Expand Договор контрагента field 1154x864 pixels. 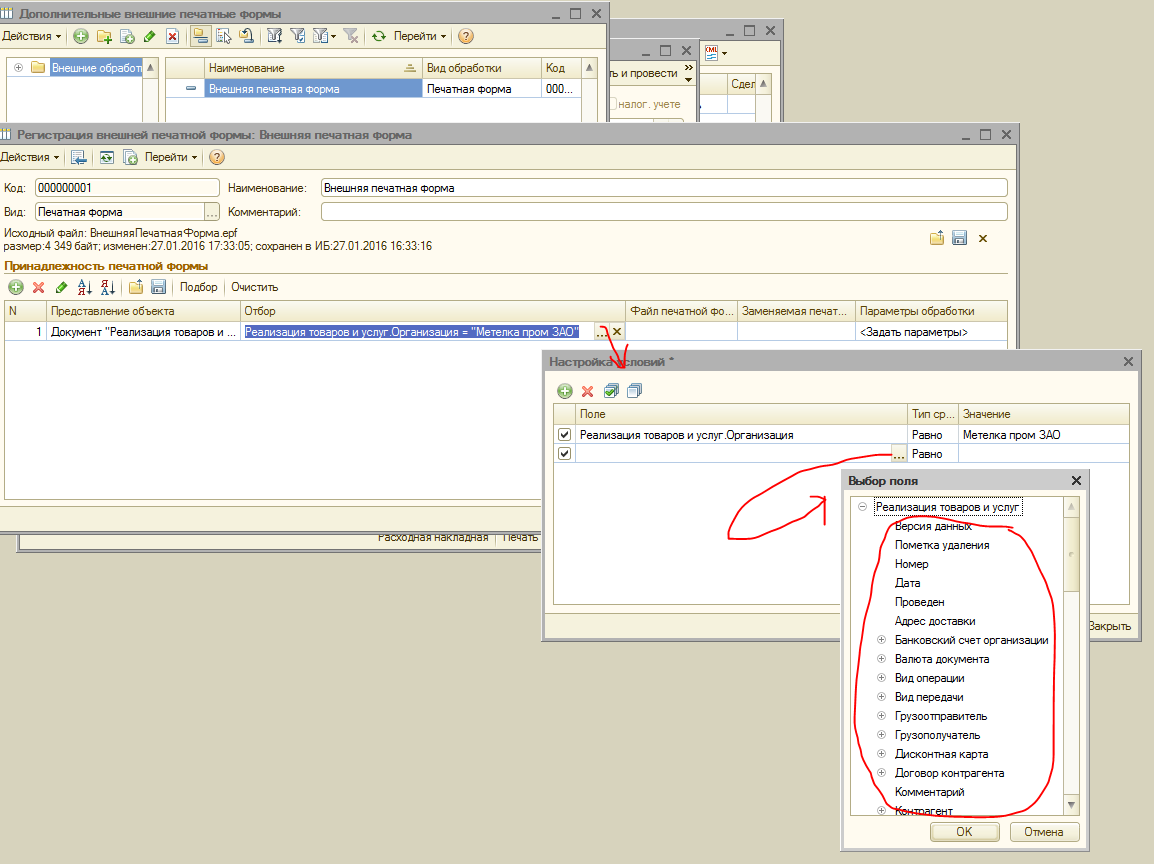point(882,773)
